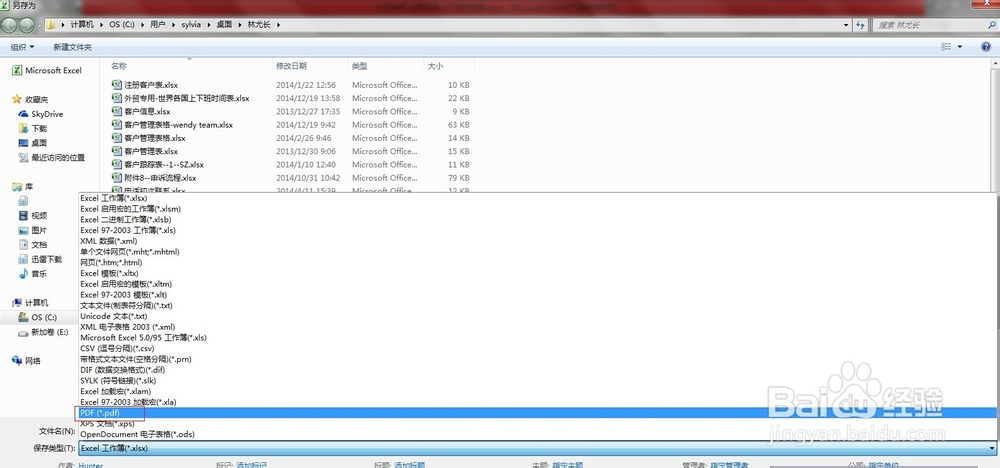Choose DIF (数据交换格式)(*.dif) type
The height and width of the screenshot is (468, 1000).
pyautogui.click(x=537, y=370)
